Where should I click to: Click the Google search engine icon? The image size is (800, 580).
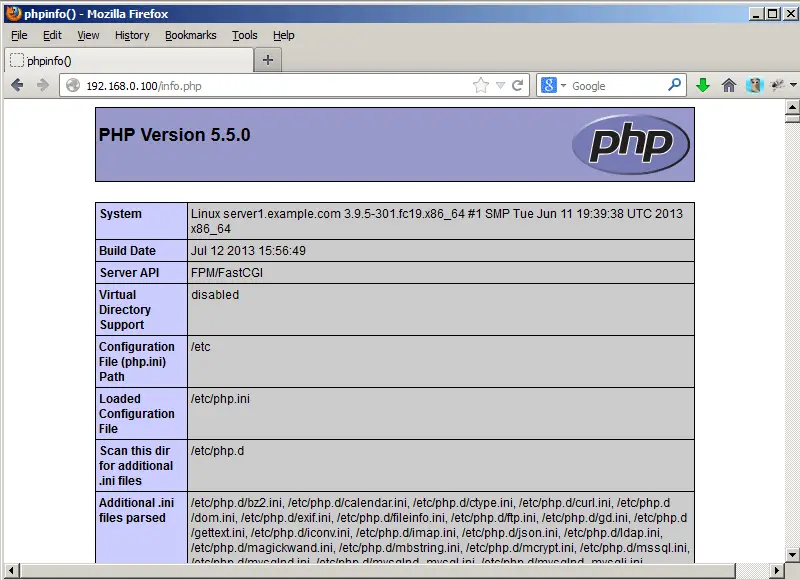(548, 85)
